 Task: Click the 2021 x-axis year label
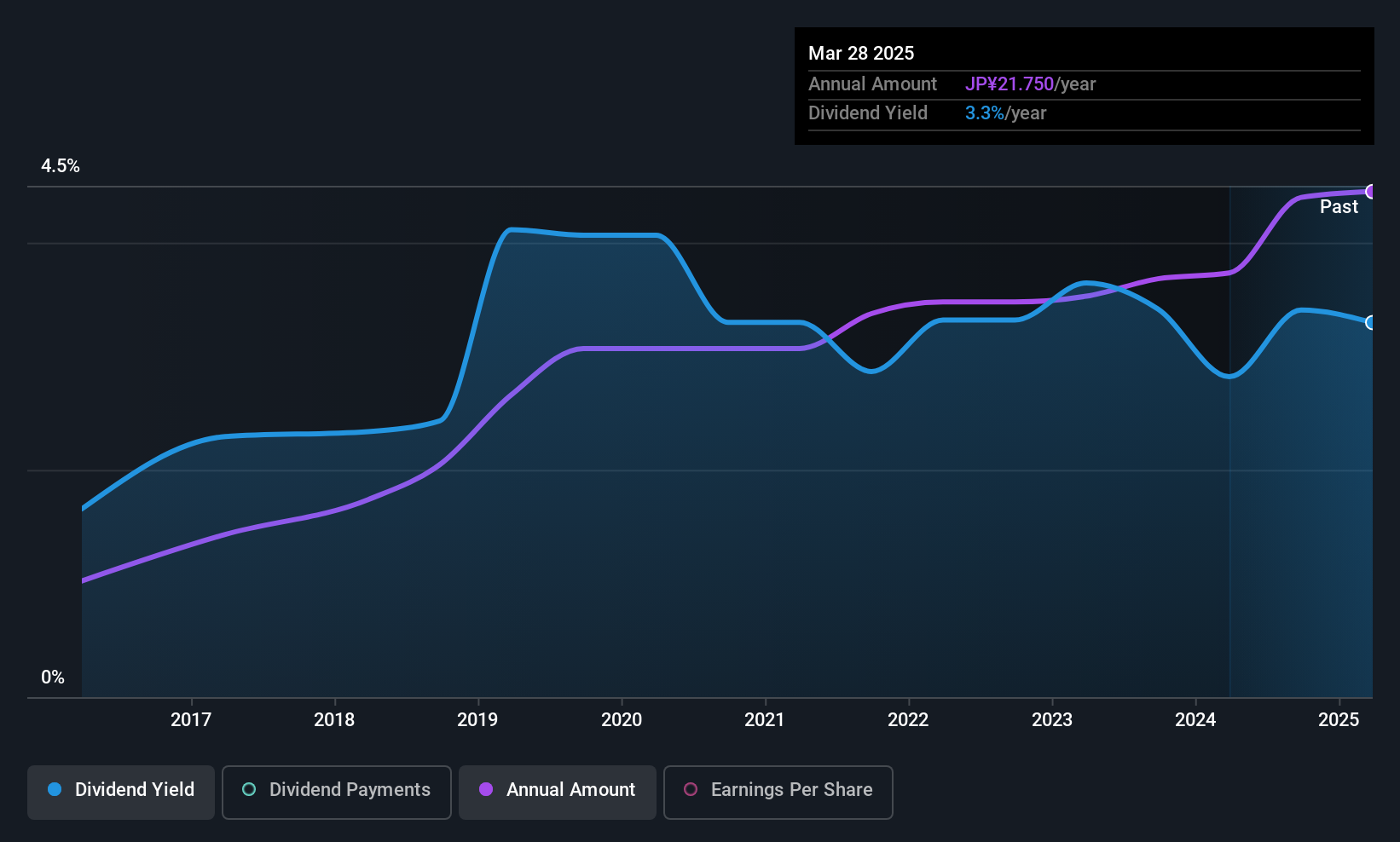[x=765, y=719]
